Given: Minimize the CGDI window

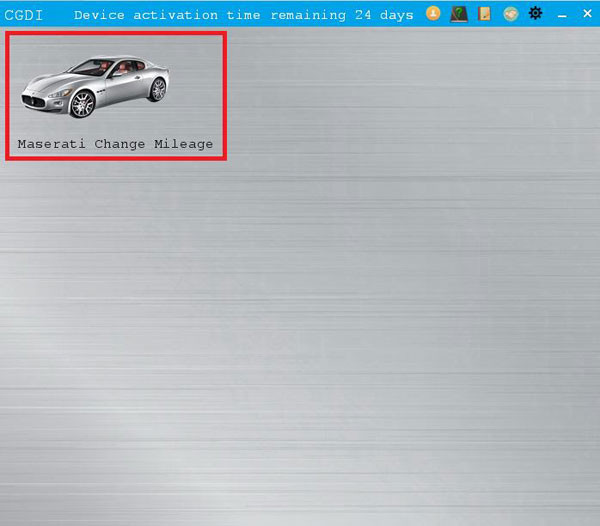Looking at the screenshot, I should [x=562, y=16].
